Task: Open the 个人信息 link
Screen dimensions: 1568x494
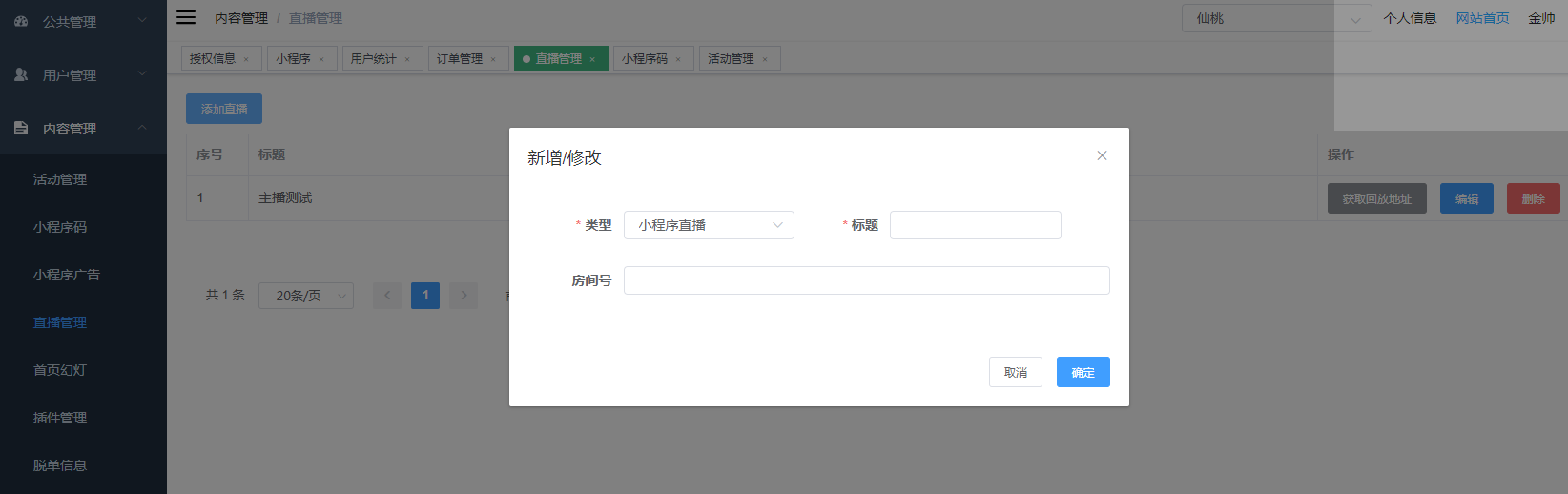Action: 1410,18
